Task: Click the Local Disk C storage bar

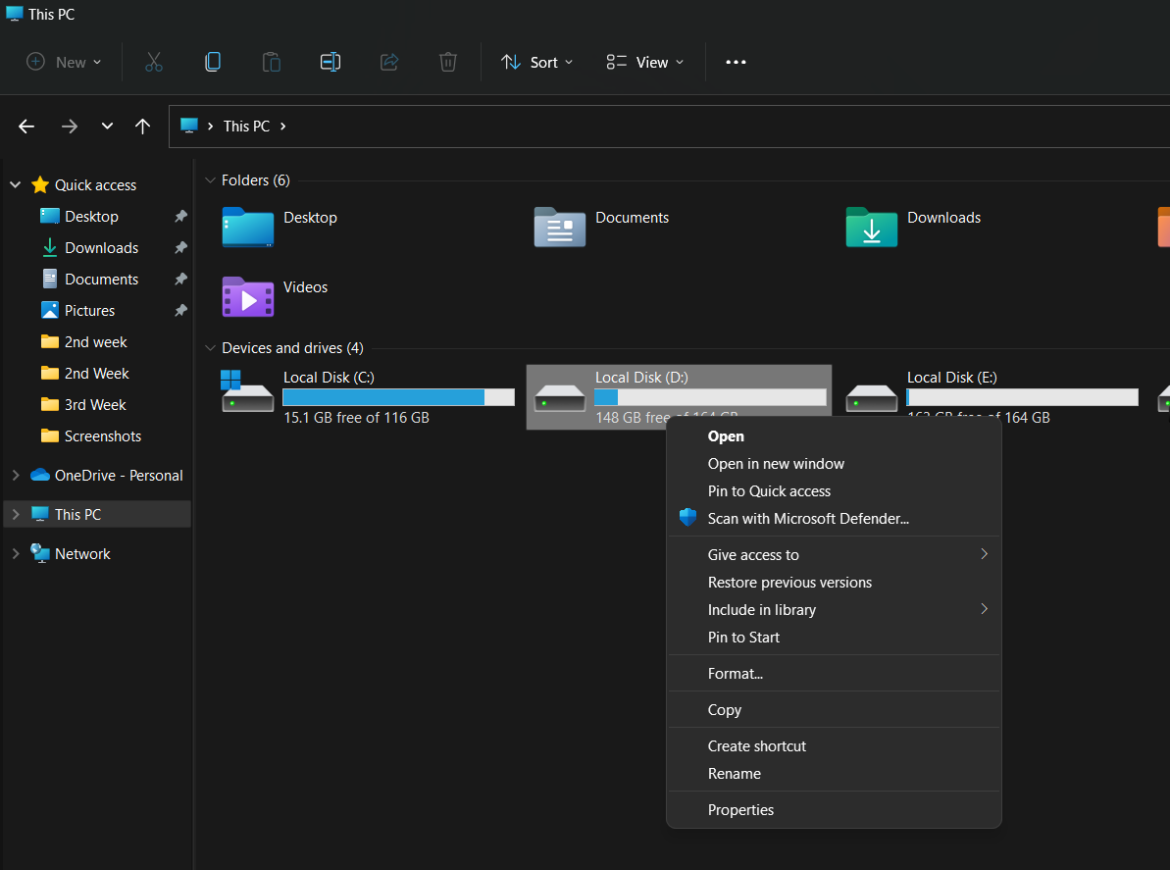Action: pyautogui.click(x=398, y=397)
